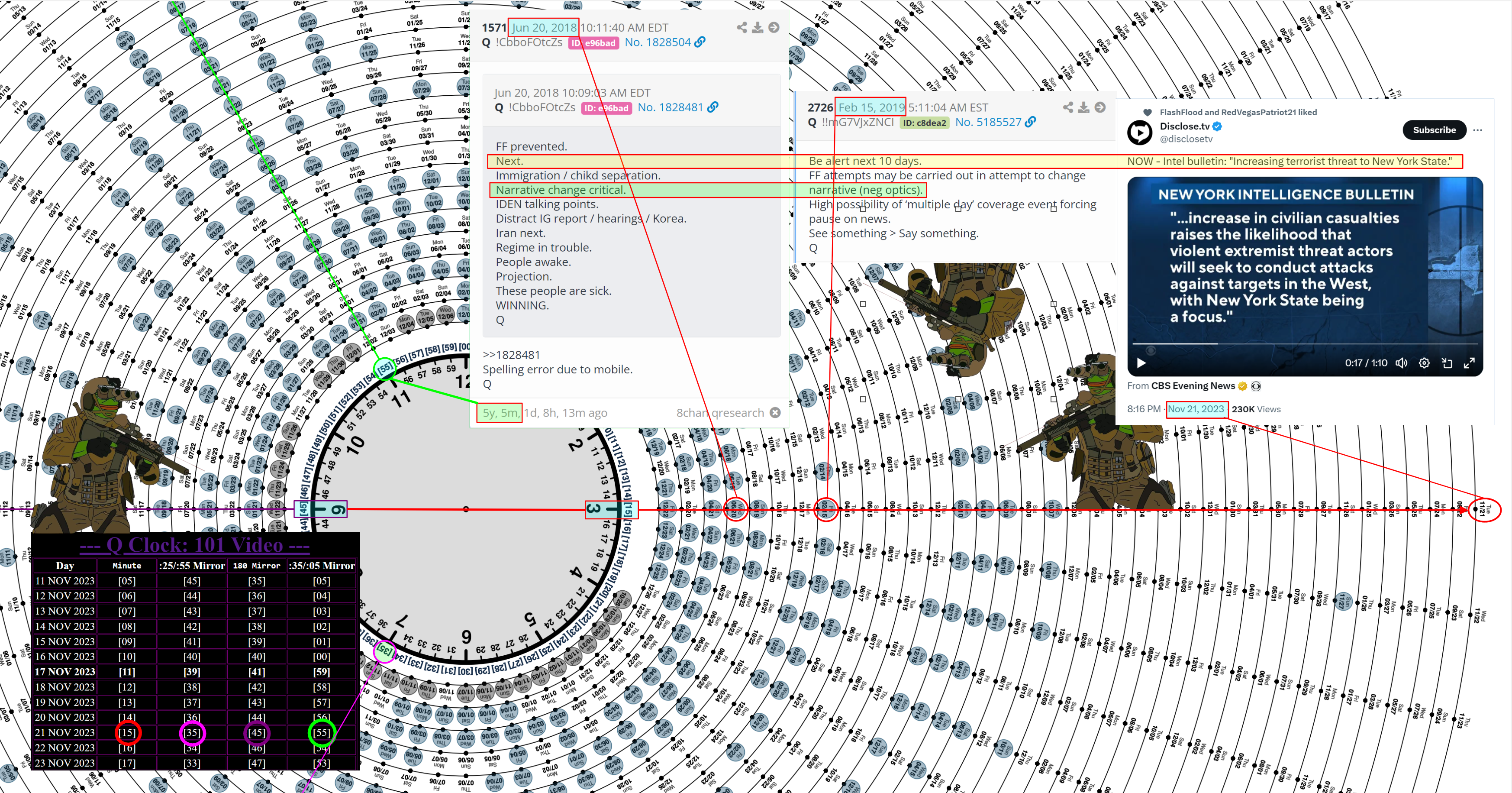Click the 8:16 PM tweet timestamp

point(1143,409)
